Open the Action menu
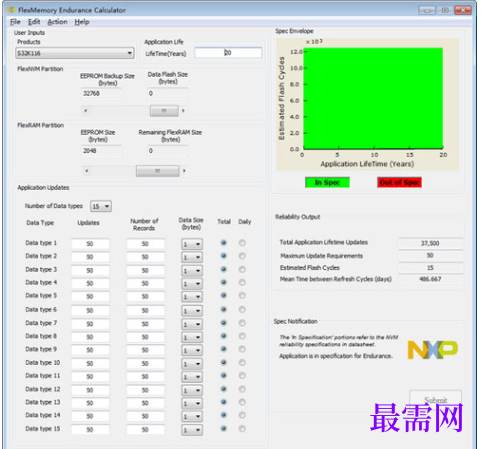This screenshot has width=482, height=449. (x=57, y=22)
